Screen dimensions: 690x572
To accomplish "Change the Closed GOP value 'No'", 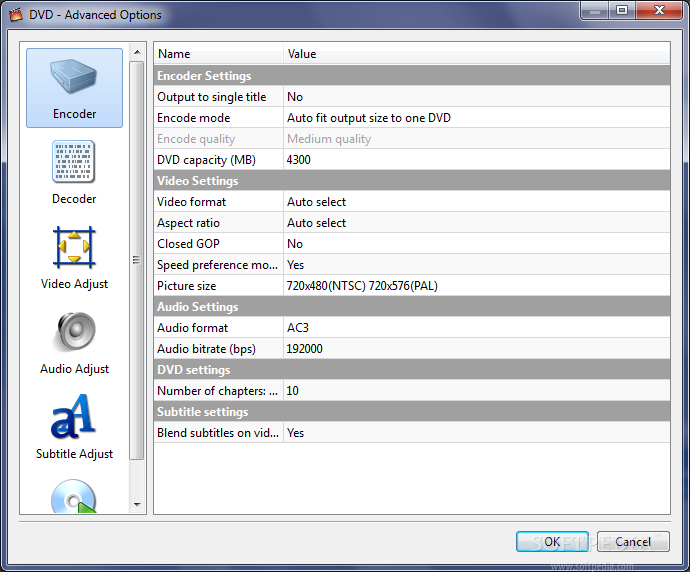I will point(477,244).
